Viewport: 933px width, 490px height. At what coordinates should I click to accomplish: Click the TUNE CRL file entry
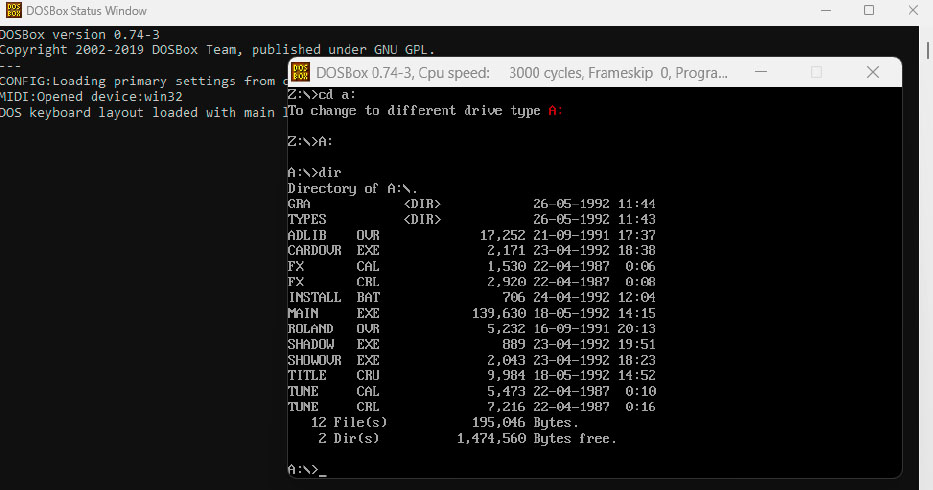(471, 407)
